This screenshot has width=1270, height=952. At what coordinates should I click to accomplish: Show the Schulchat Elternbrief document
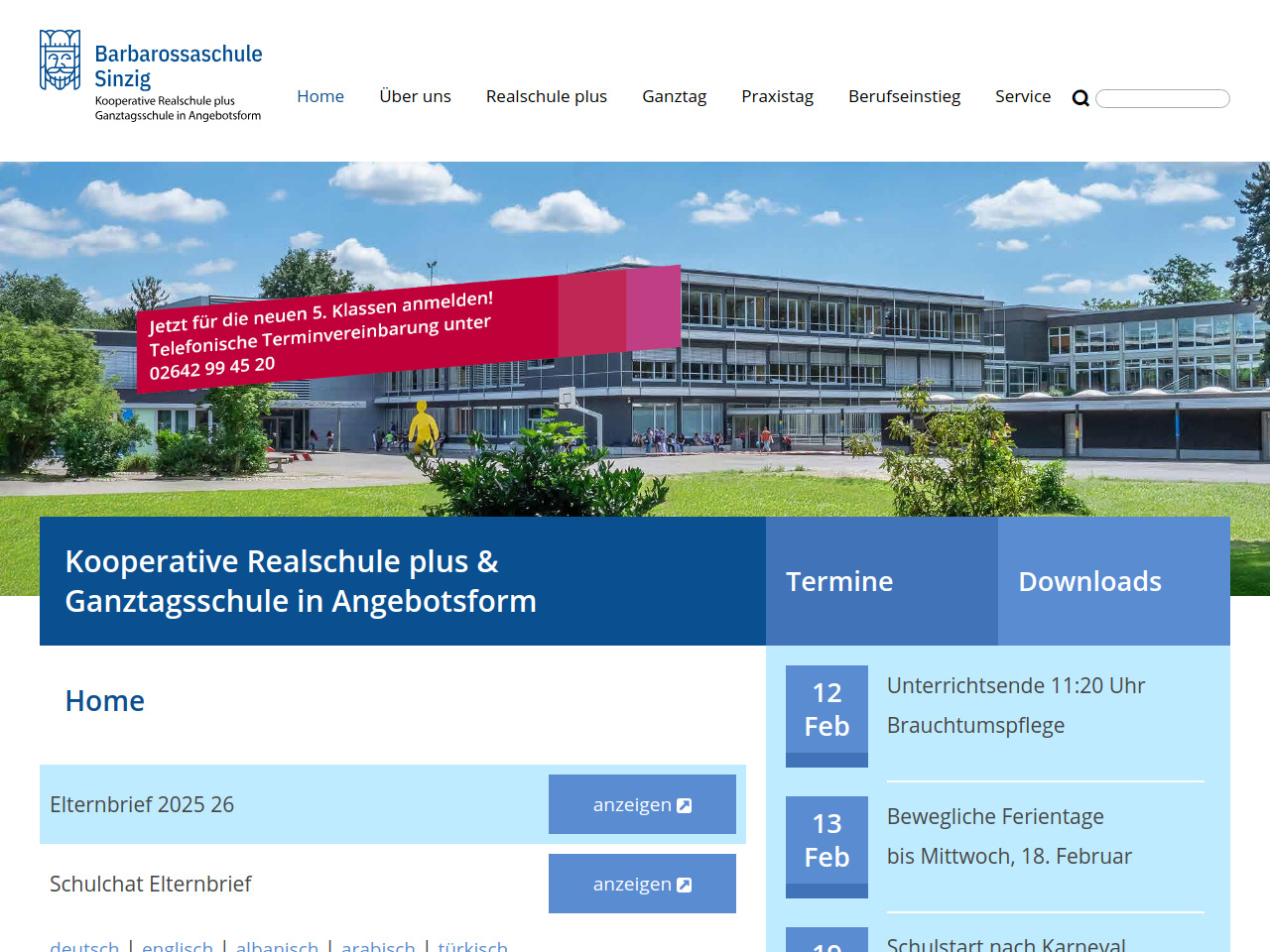642,884
